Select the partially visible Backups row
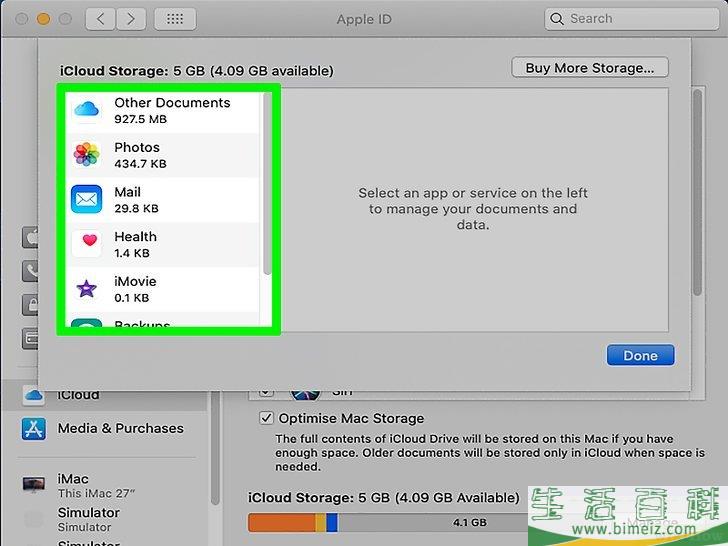 (x=162, y=319)
